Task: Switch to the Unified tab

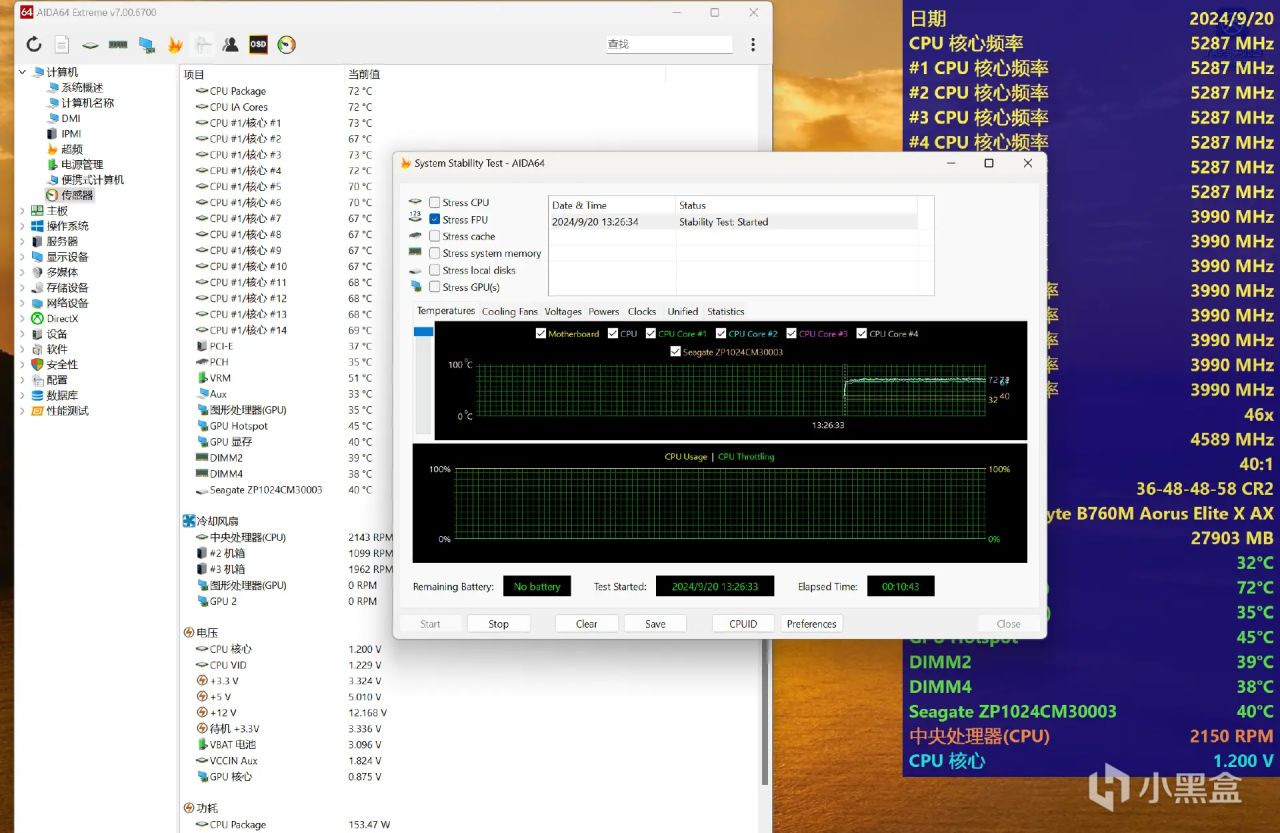Action: pyautogui.click(x=683, y=311)
